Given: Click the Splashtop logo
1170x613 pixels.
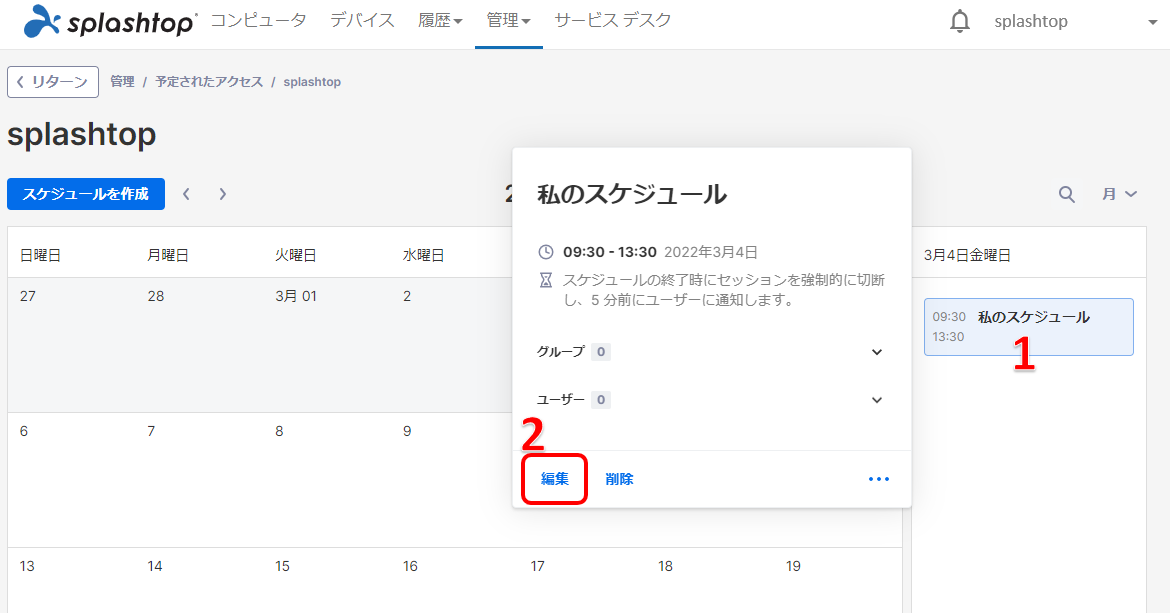Looking at the screenshot, I should 110,22.
